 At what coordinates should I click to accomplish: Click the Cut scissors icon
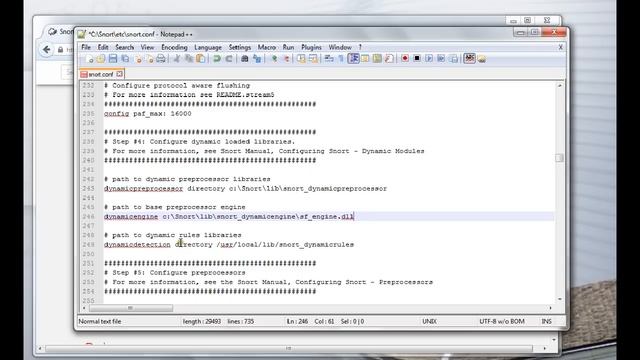(x=177, y=59)
